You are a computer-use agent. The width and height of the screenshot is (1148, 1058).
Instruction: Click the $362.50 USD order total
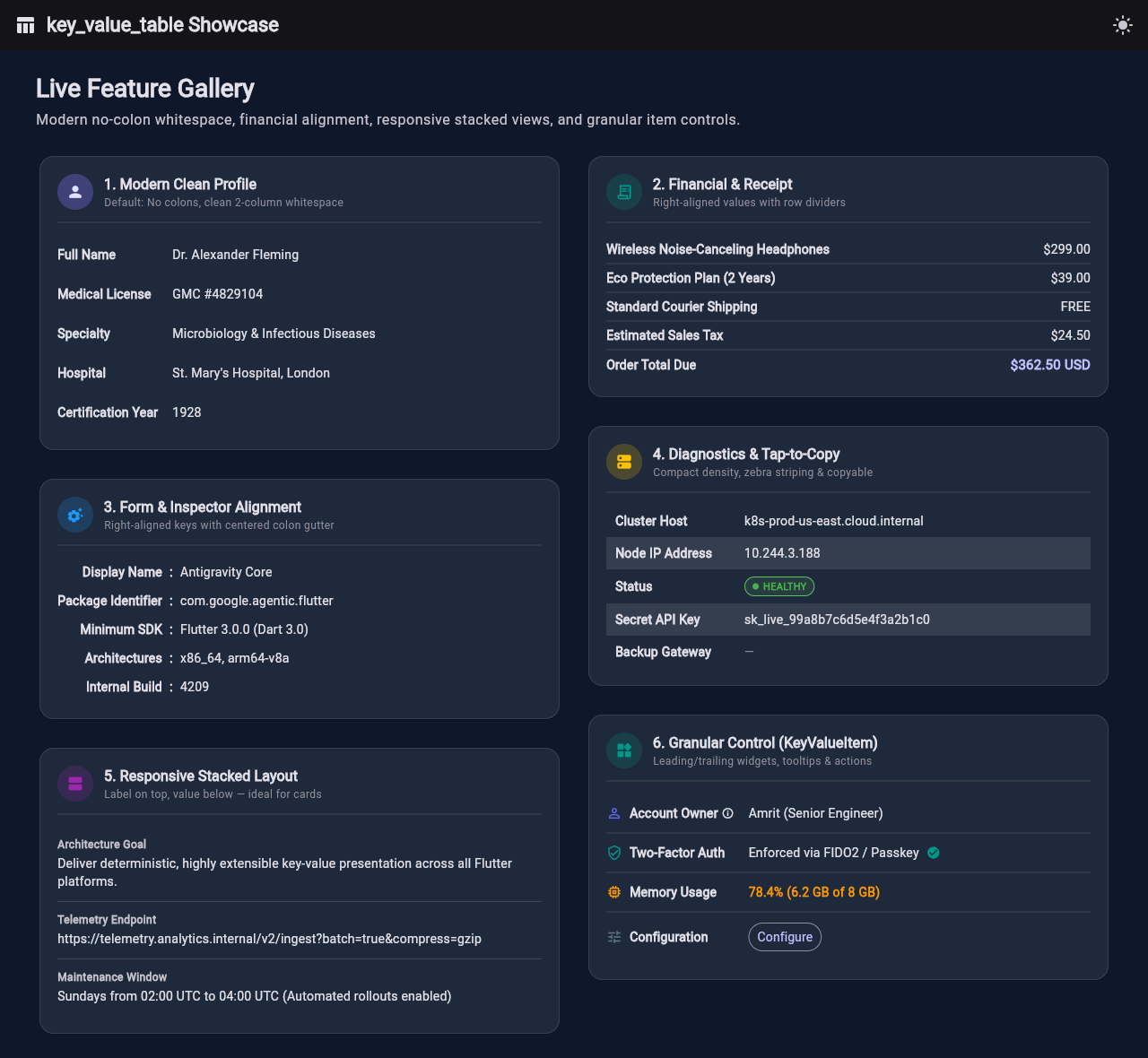coord(1050,365)
